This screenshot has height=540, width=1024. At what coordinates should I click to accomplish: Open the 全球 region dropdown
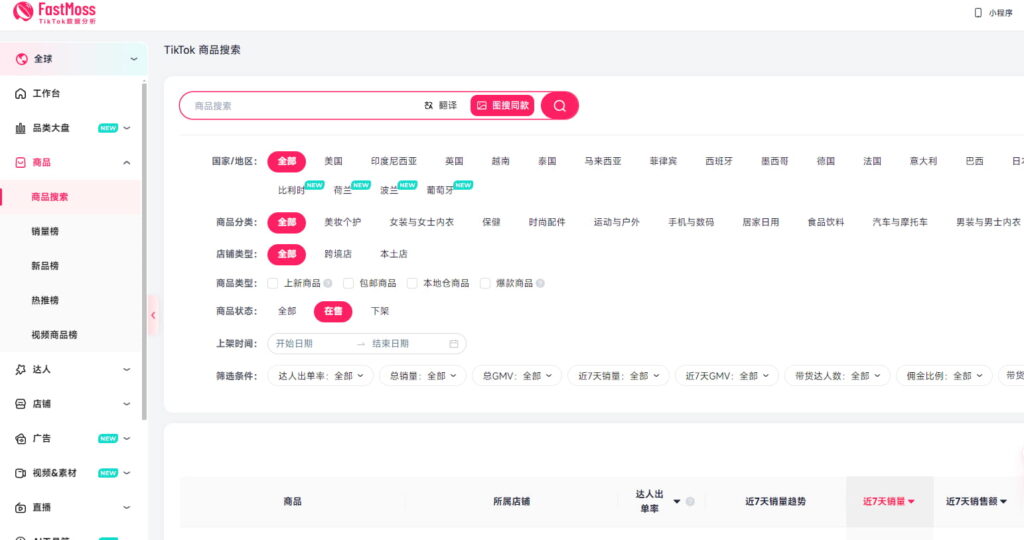pos(73,59)
